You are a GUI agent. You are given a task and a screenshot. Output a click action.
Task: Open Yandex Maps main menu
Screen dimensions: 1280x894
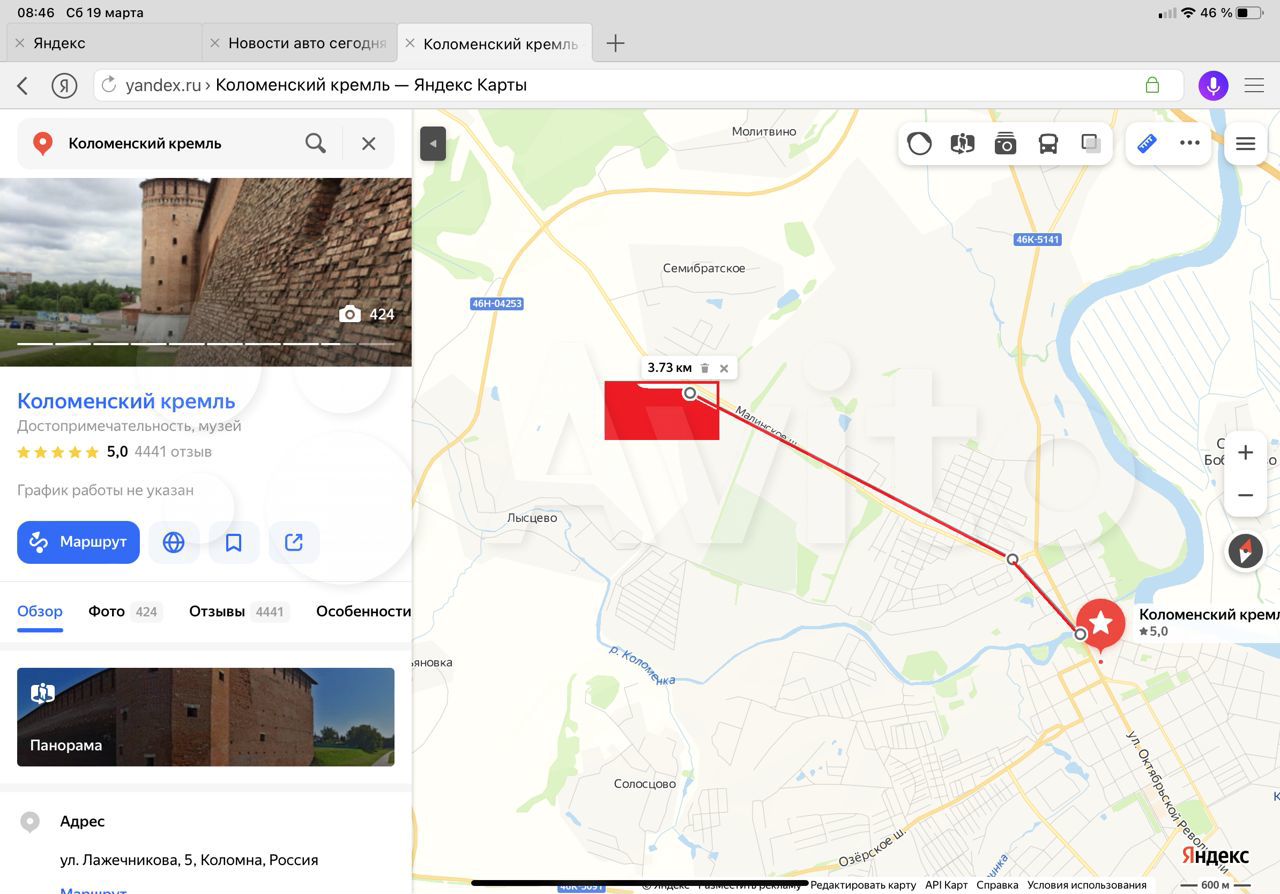1245,143
